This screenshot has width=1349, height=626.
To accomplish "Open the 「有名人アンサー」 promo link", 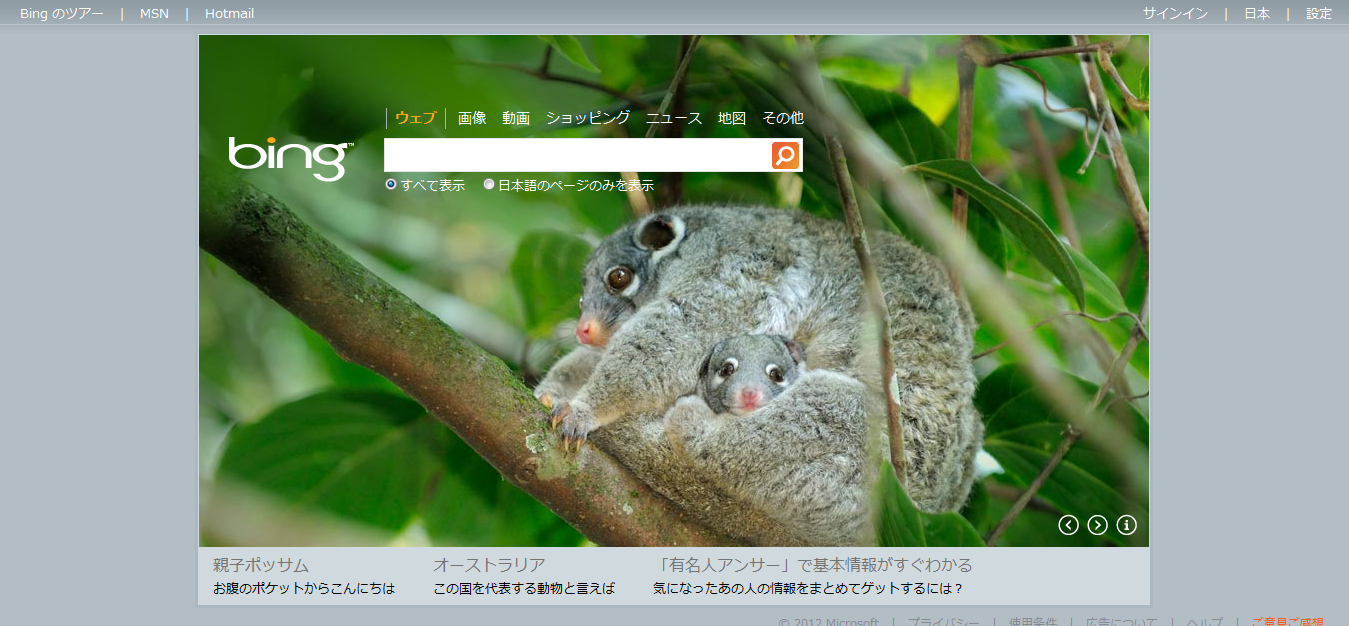I will coord(812,565).
